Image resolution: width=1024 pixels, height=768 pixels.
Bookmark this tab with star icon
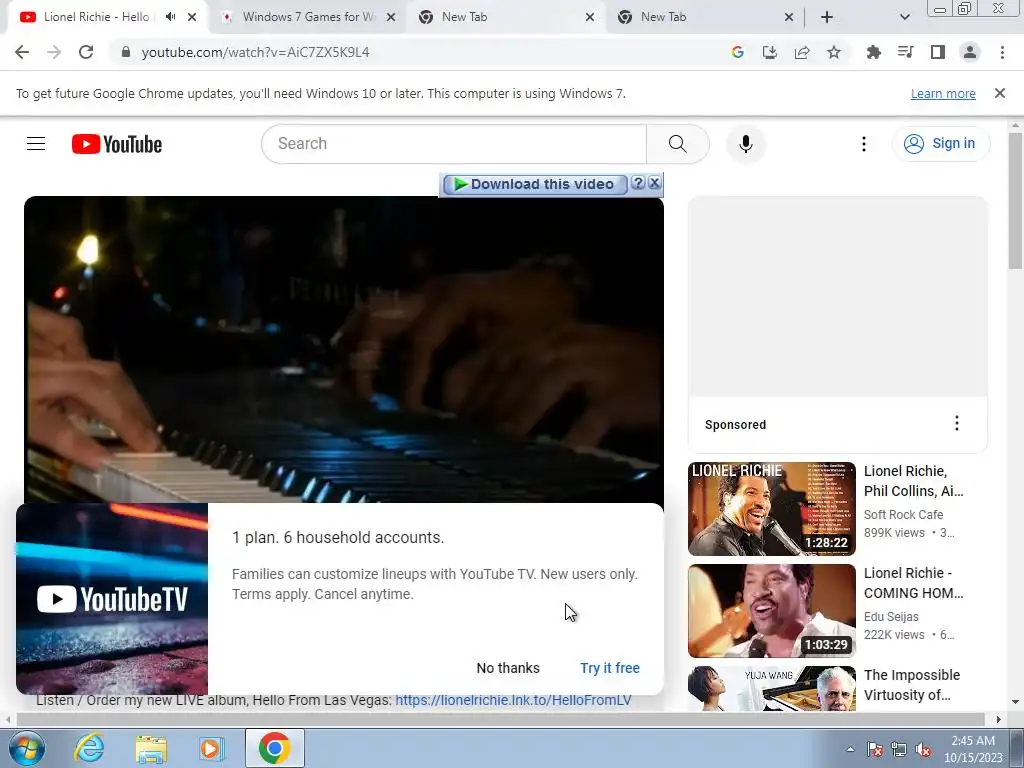[x=834, y=52]
